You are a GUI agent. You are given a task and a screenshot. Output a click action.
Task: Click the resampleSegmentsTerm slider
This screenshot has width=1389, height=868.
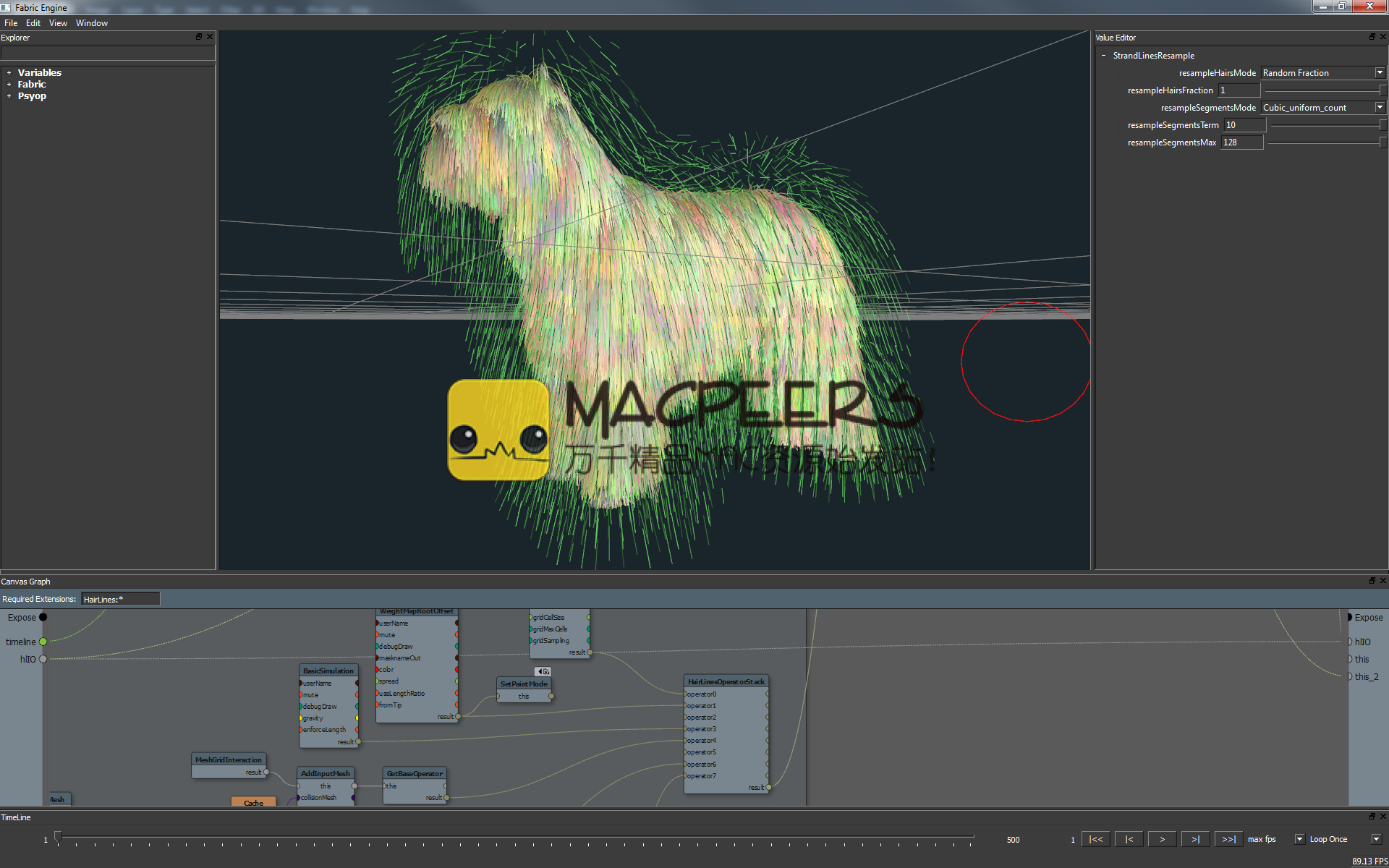[x=1326, y=125]
